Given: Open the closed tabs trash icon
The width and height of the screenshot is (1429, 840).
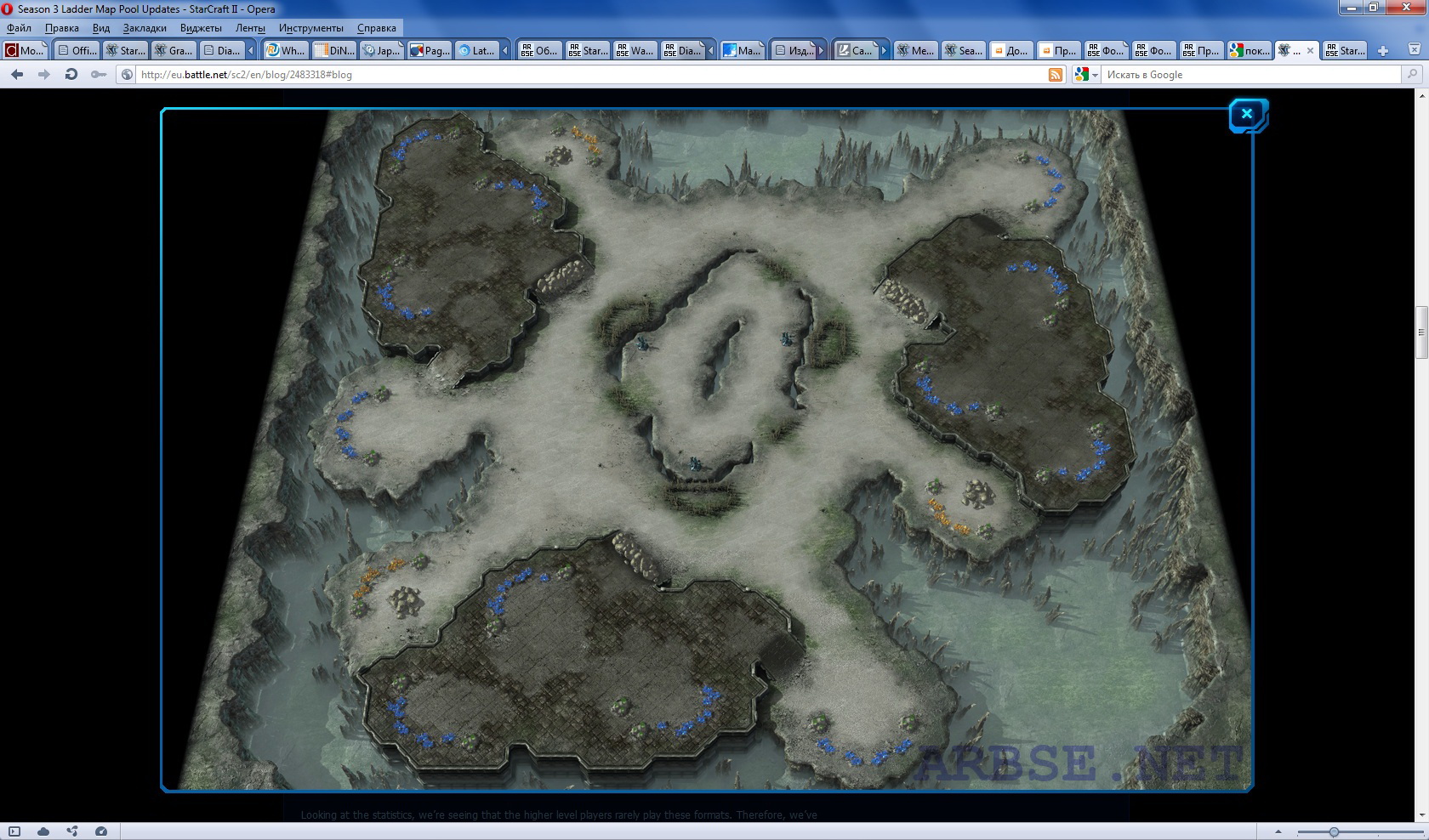Looking at the screenshot, I should pos(1415,51).
